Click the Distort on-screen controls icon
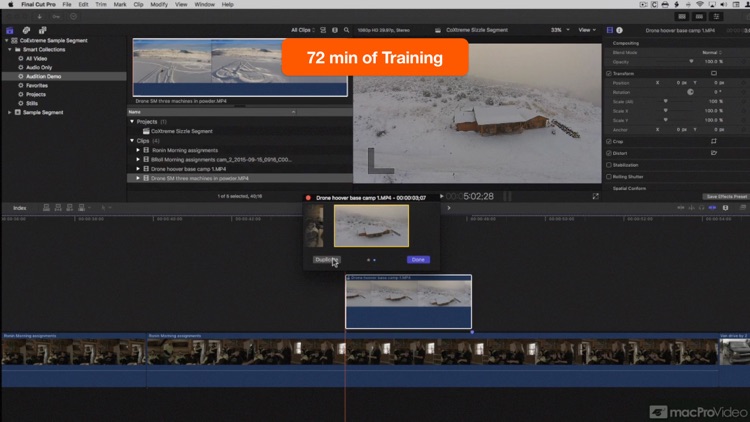Viewport: 750px width, 422px height. click(714, 153)
